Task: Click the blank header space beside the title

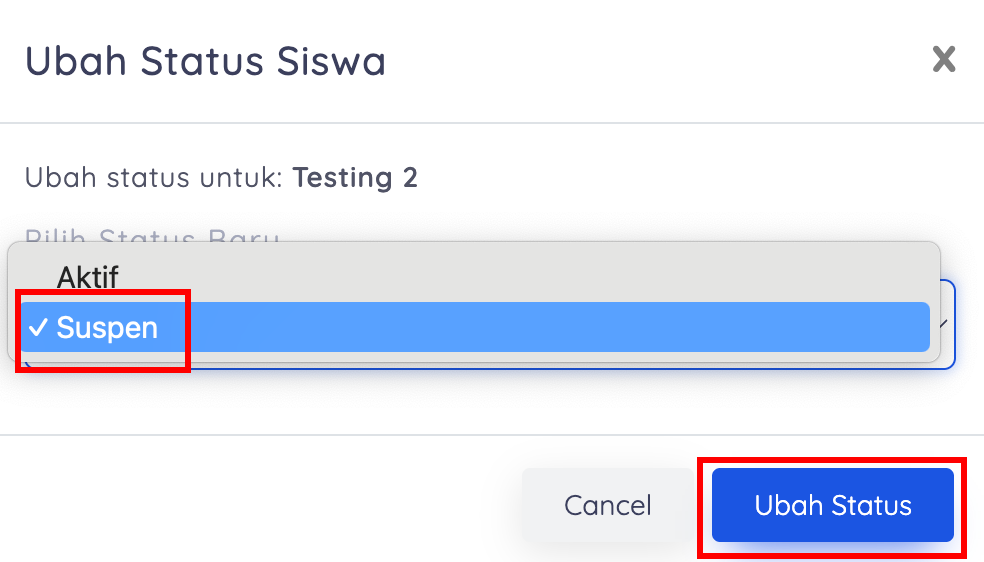Action: tap(650, 61)
